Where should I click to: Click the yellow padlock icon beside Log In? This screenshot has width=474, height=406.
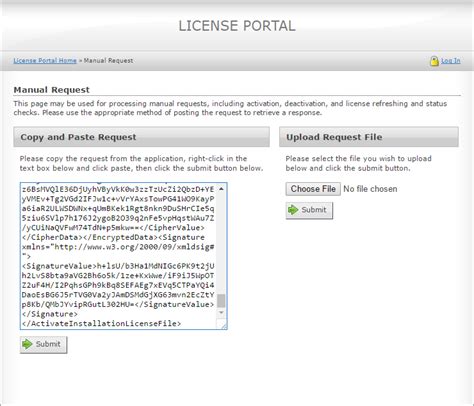point(434,61)
